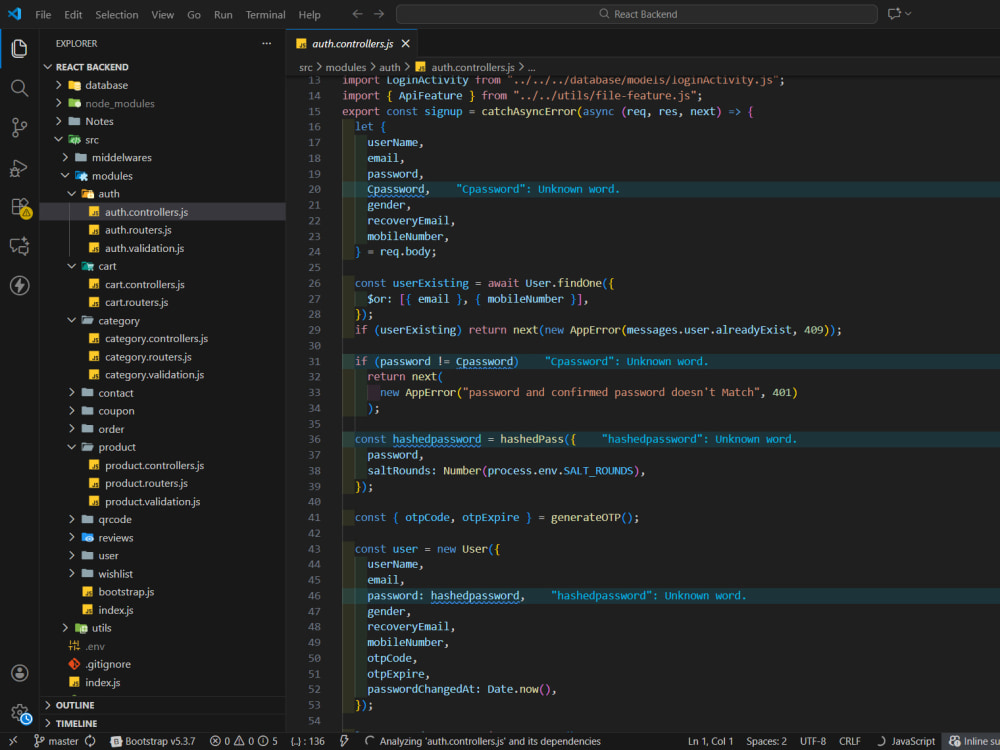Click the modules breadcrumb segment

click(346, 67)
